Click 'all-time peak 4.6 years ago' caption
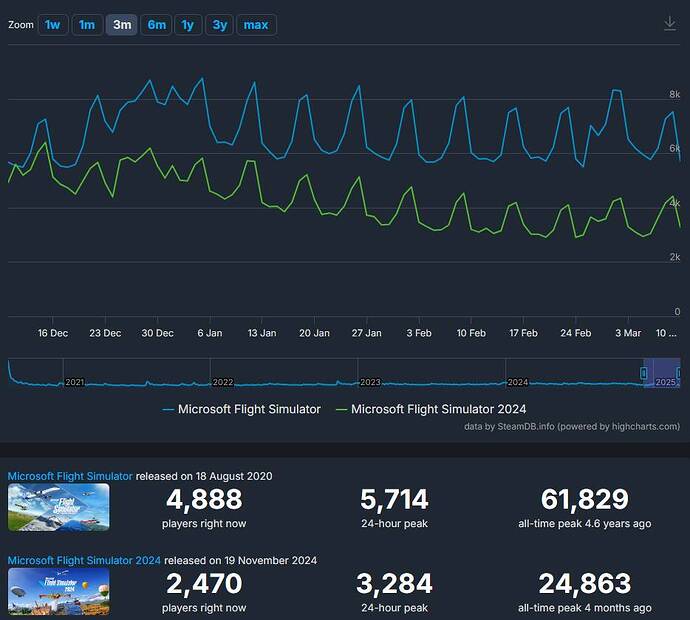Image resolution: width=690 pixels, height=620 pixels. [x=585, y=524]
